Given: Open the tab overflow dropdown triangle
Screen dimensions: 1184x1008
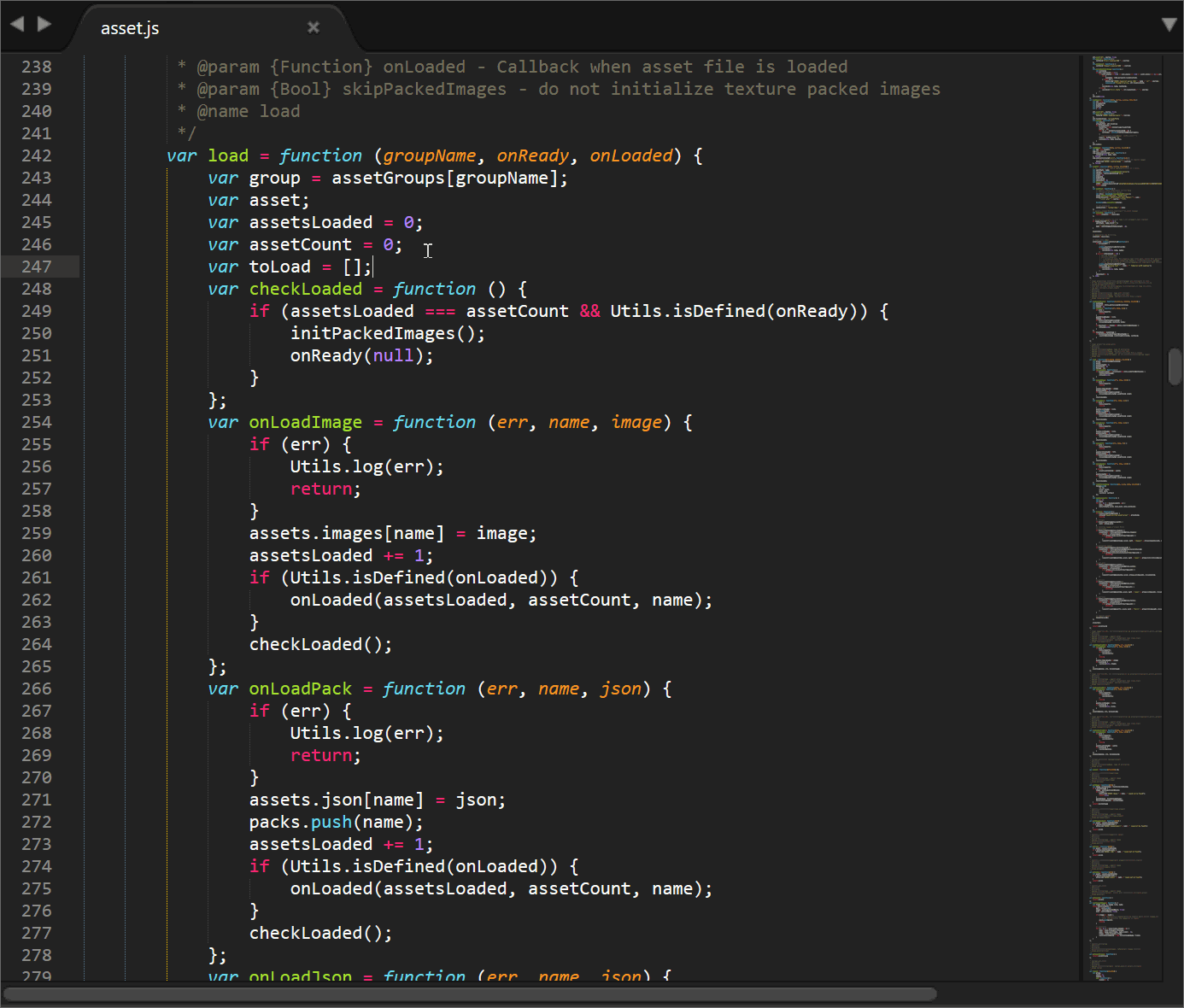Looking at the screenshot, I should point(1169,25).
